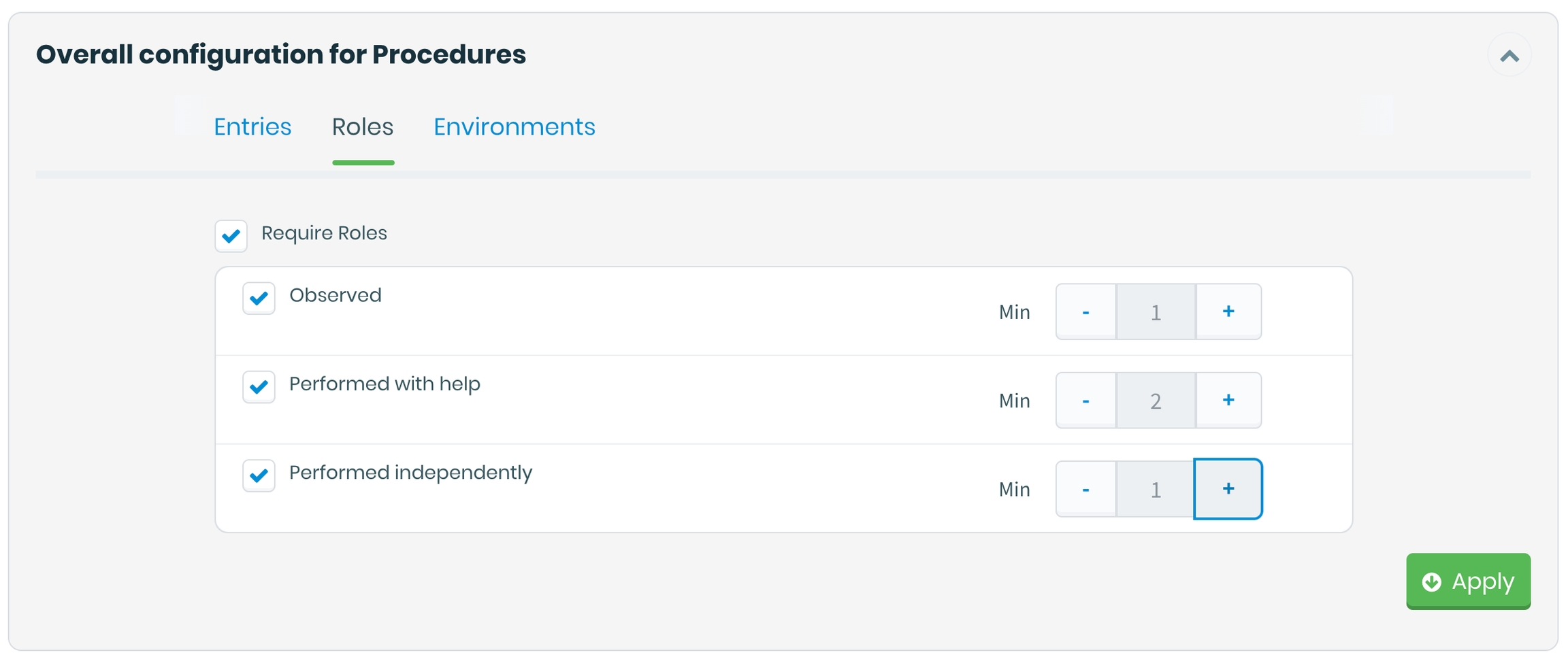Uncheck the Performed independently checkbox
The width and height of the screenshot is (1568, 659).
click(x=259, y=475)
